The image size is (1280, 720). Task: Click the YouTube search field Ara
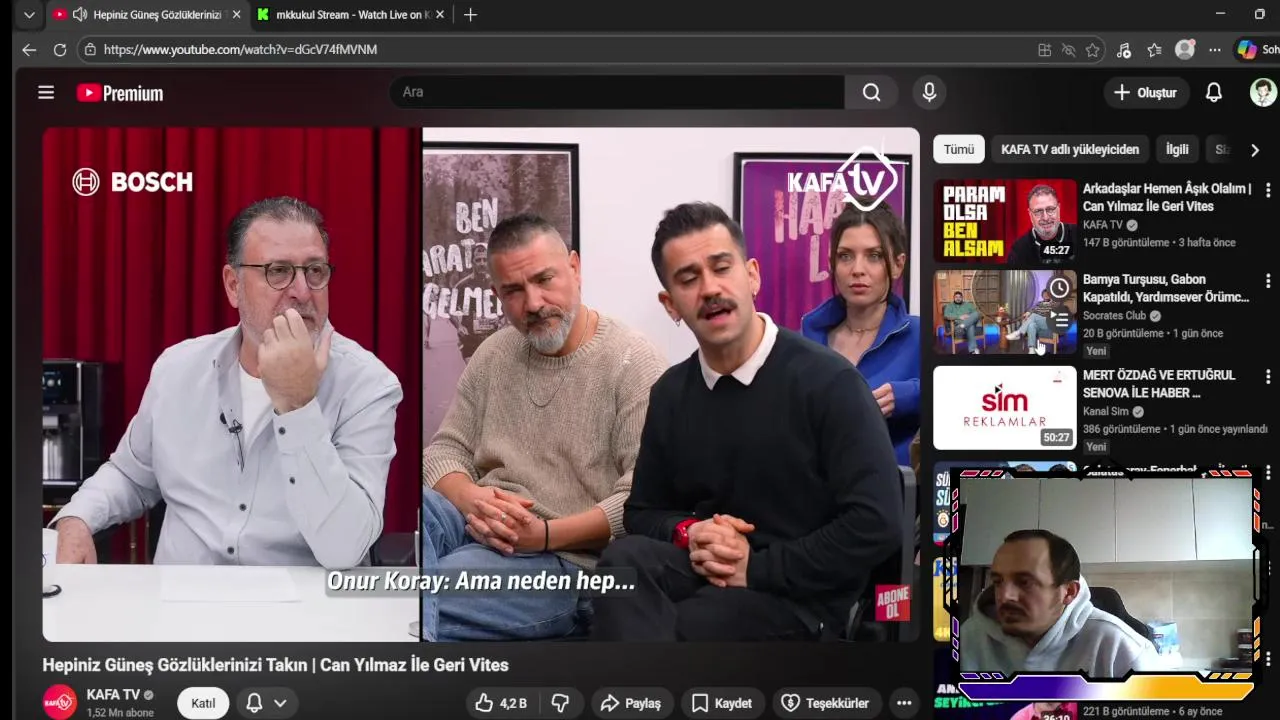click(x=617, y=92)
